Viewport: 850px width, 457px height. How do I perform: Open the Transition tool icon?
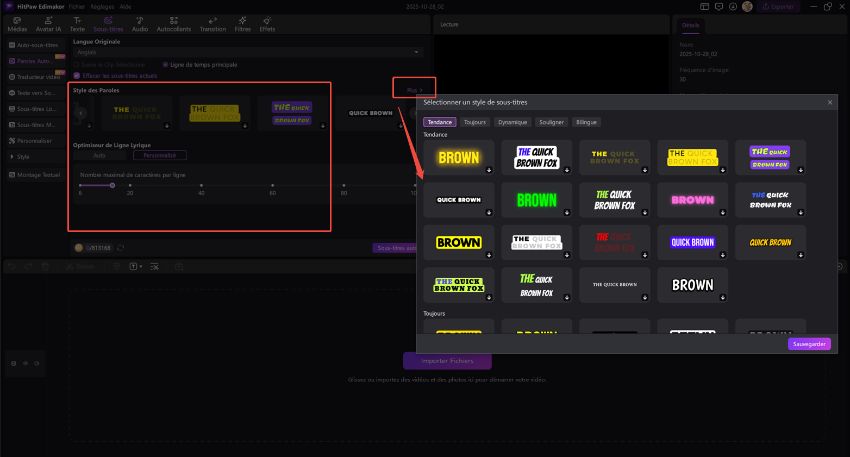click(x=213, y=23)
